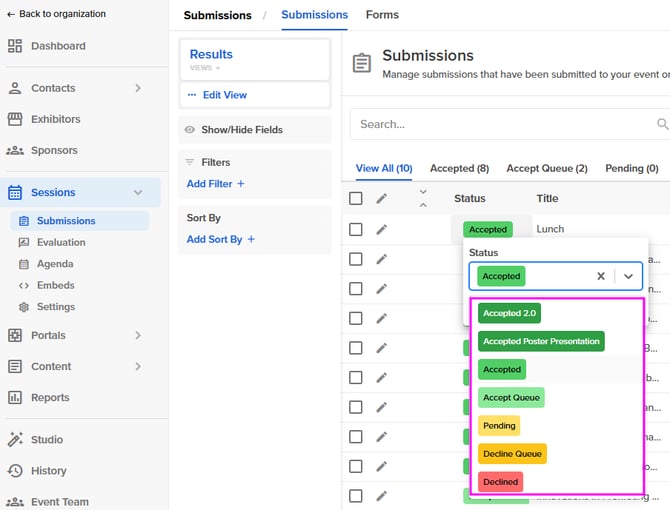Click pencil edit icon for Lunch row

(381, 229)
